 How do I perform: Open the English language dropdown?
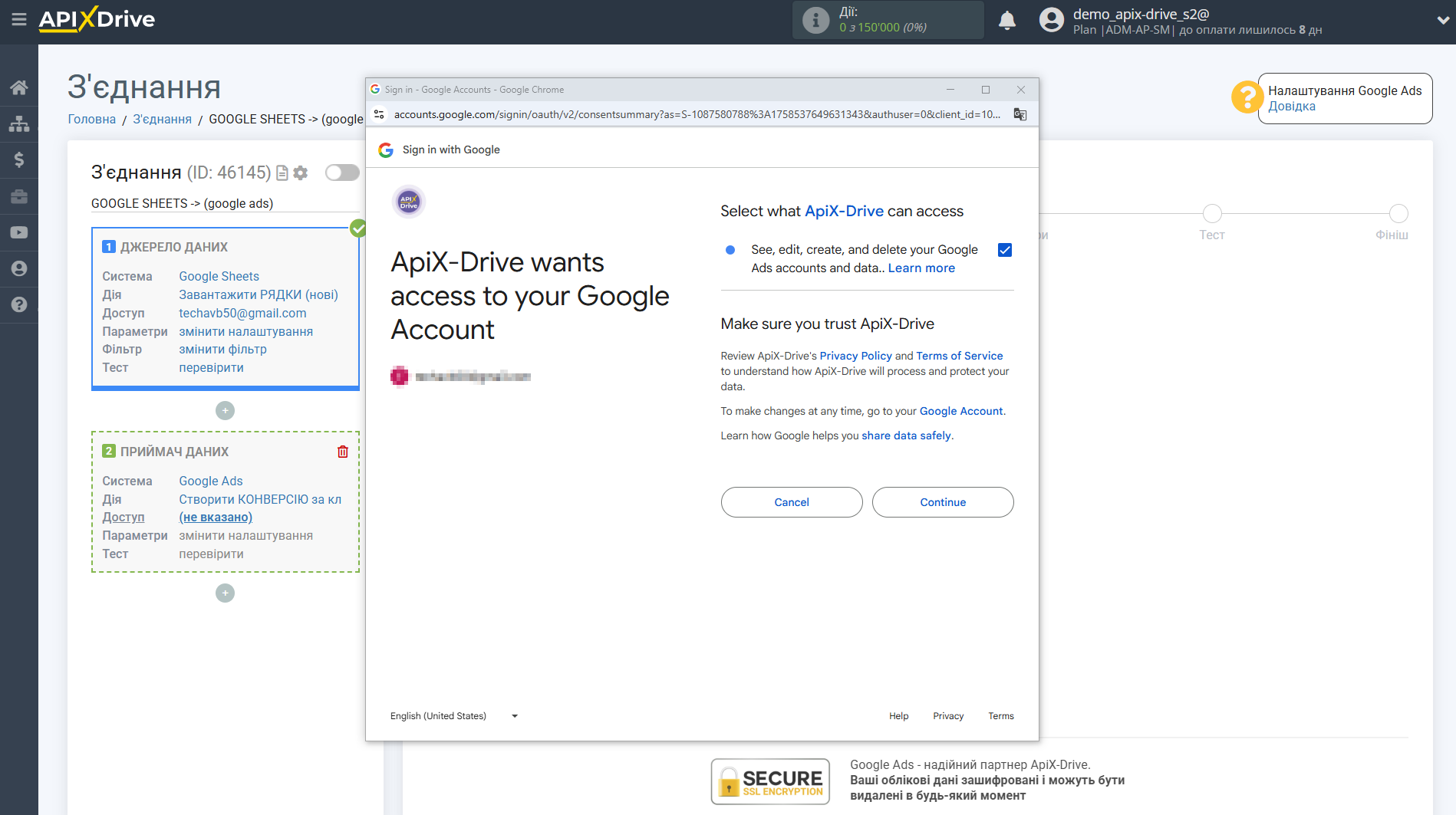454,716
